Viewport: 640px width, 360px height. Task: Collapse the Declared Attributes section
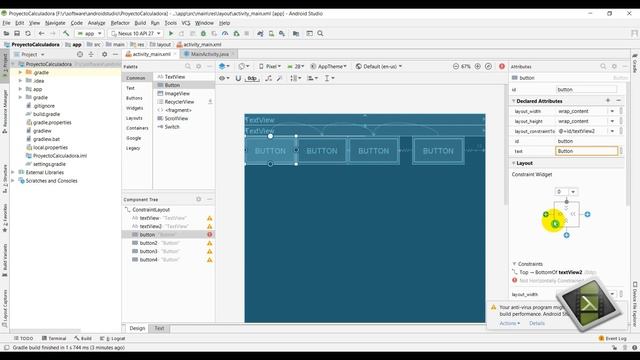[x=513, y=101]
